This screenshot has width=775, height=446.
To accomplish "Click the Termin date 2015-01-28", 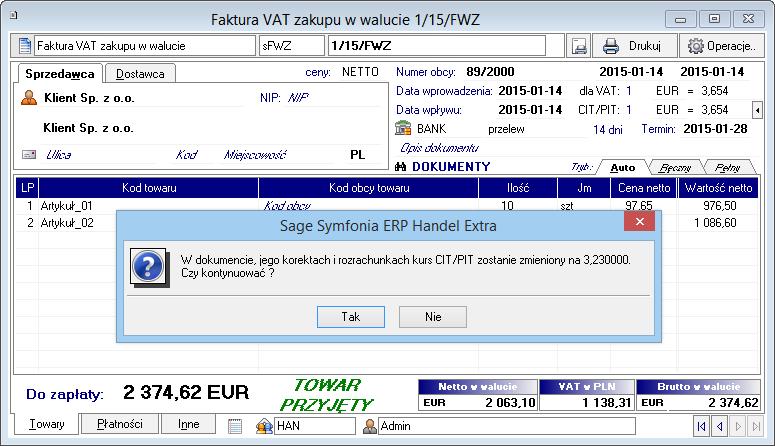I will point(715,129).
